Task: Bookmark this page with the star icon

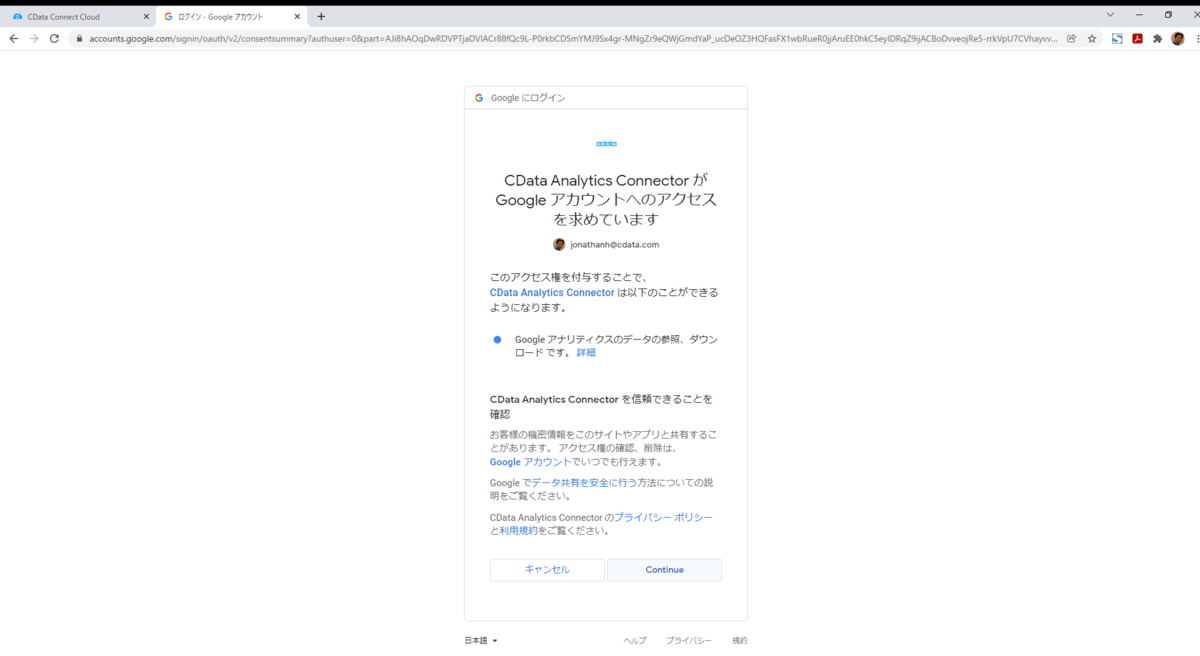Action: [1092, 38]
